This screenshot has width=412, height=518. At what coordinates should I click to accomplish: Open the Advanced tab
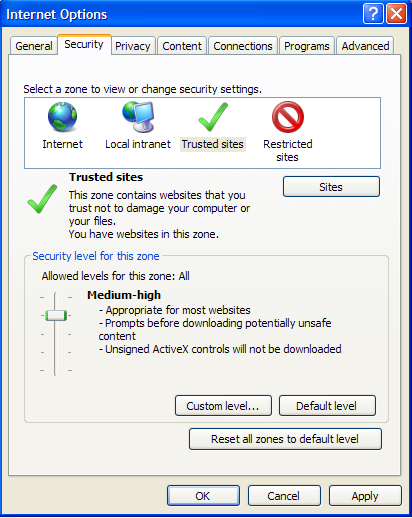point(365,46)
